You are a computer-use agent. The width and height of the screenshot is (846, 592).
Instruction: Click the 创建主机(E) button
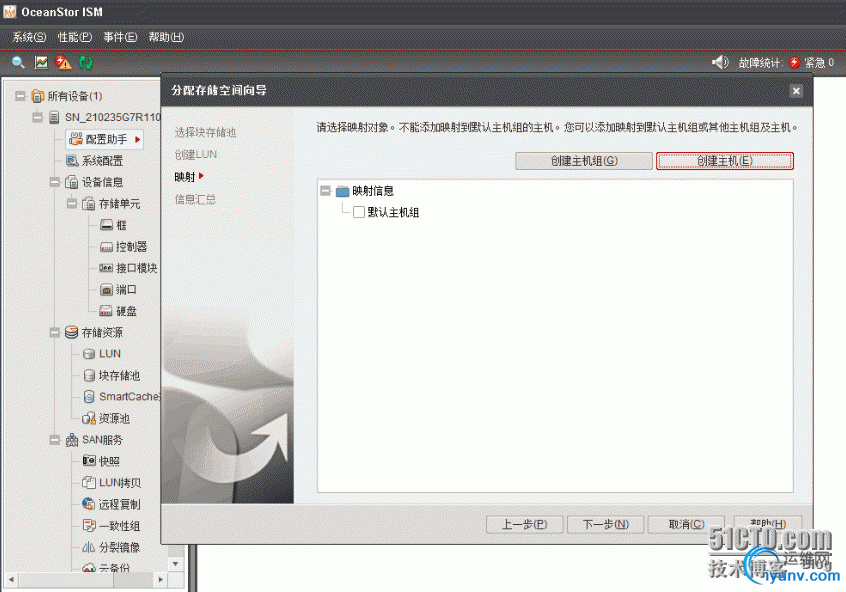click(x=724, y=160)
